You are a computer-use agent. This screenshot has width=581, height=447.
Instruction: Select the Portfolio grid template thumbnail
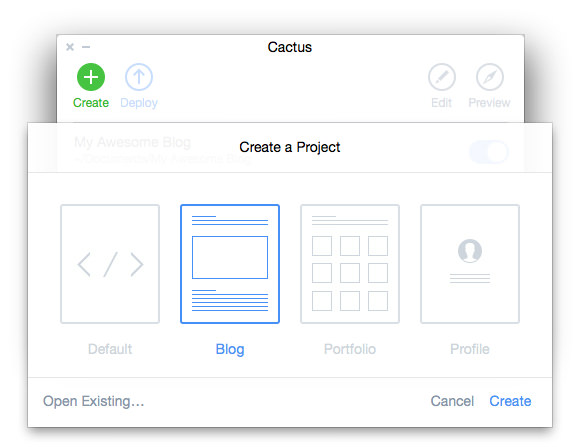(x=350, y=264)
